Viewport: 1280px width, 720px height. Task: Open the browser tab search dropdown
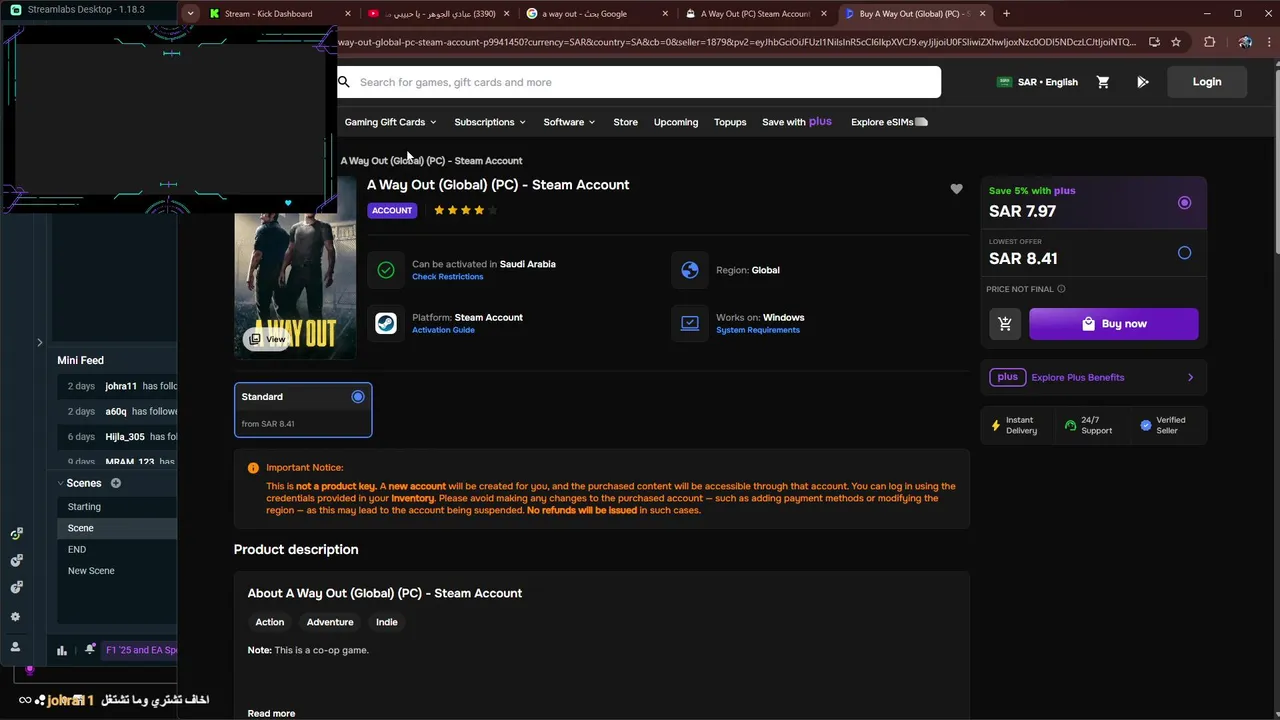click(190, 14)
